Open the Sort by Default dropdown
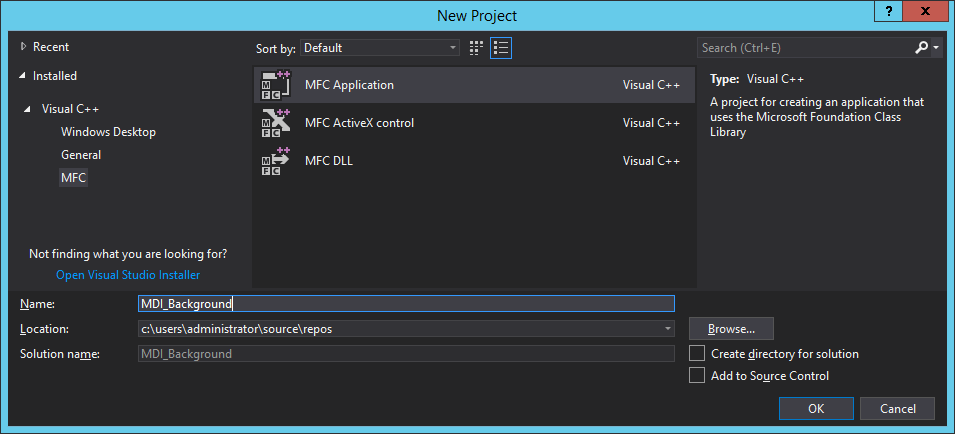The width and height of the screenshot is (955, 435). pyautogui.click(x=380, y=48)
